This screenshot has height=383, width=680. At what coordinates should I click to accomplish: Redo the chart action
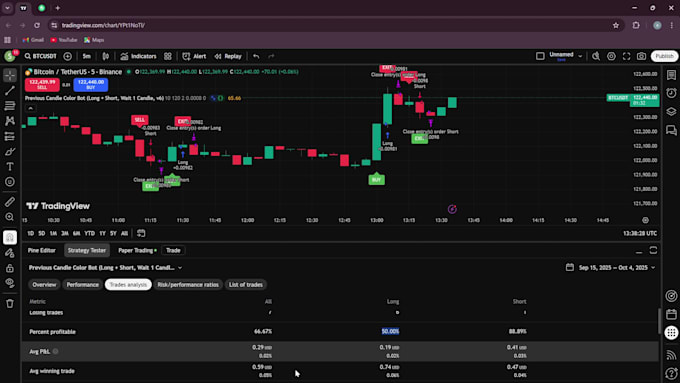(x=271, y=56)
